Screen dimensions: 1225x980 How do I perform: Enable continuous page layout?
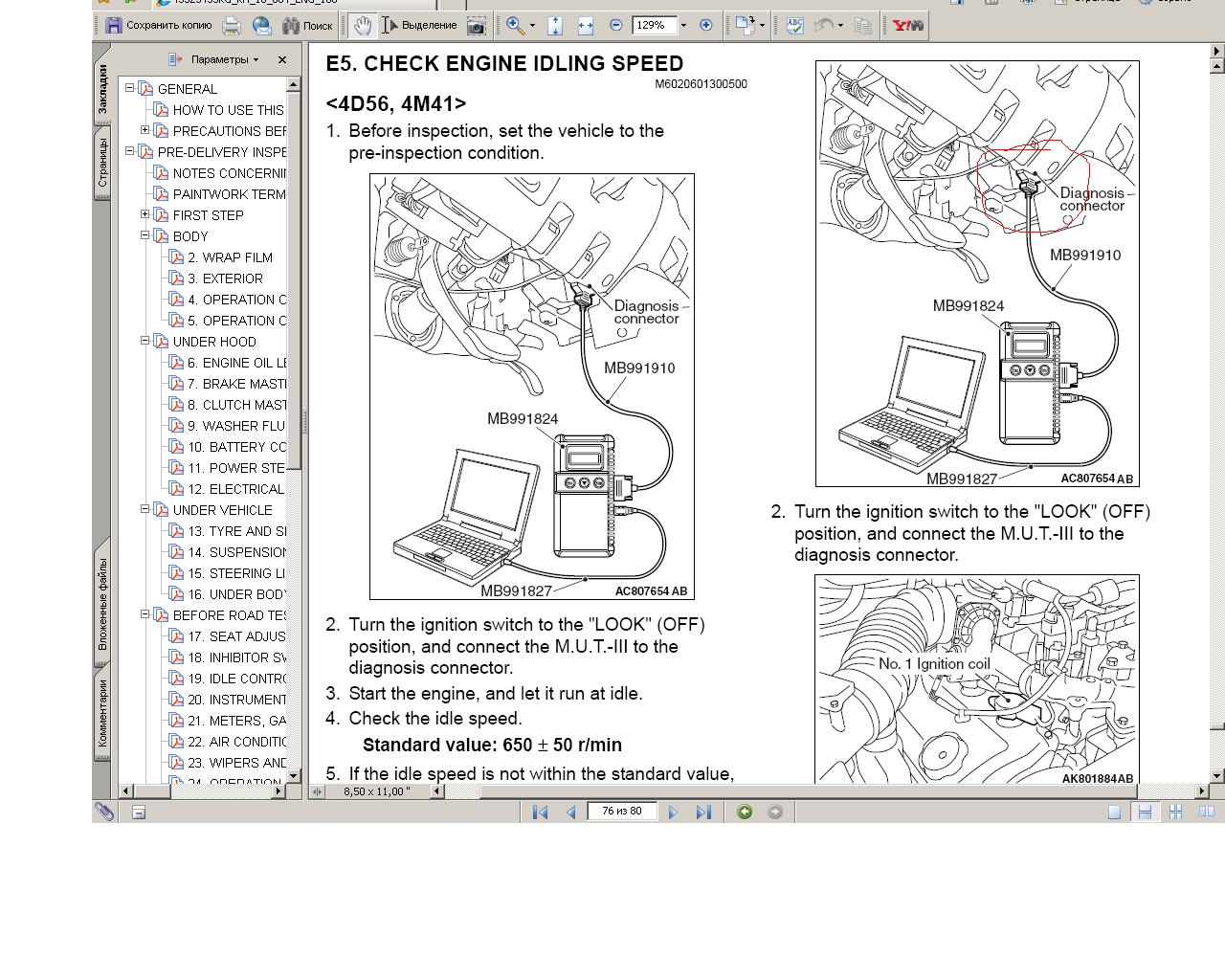tap(1144, 813)
